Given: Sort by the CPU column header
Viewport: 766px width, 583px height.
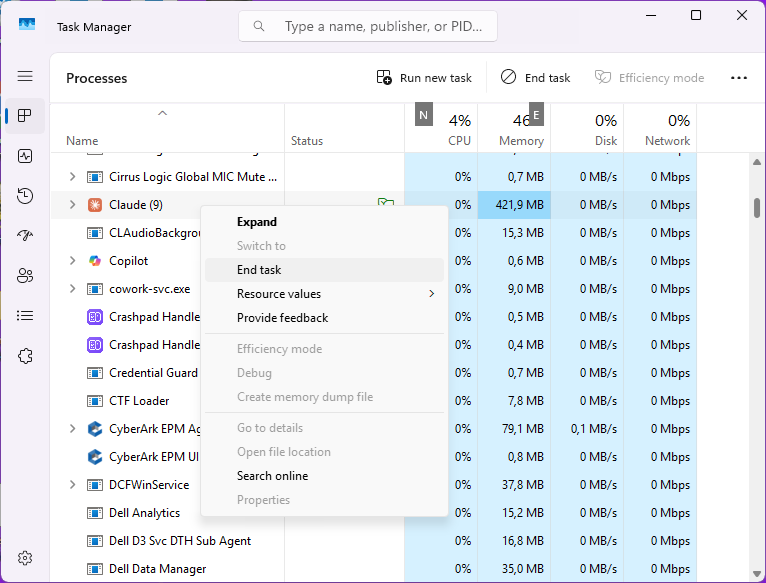Looking at the screenshot, I should pyautogui.click(x=441, y=128).
